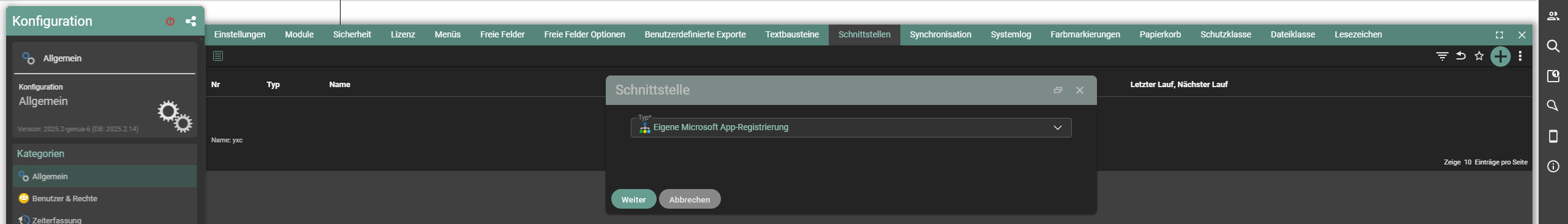
Task: Add a new interface with the plus button
Action: point(1501,56)
